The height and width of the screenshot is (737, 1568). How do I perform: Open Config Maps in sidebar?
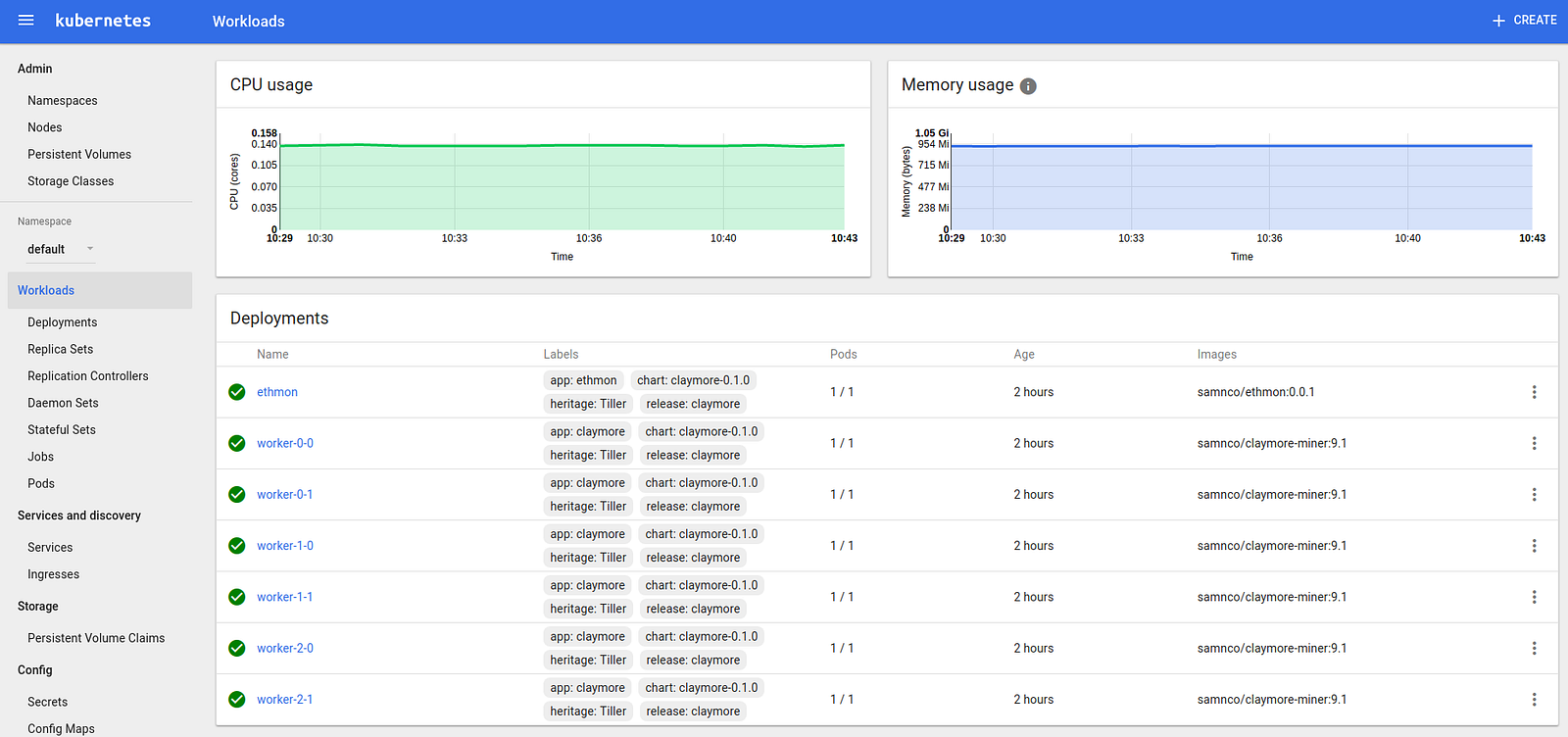click(61, 729)
